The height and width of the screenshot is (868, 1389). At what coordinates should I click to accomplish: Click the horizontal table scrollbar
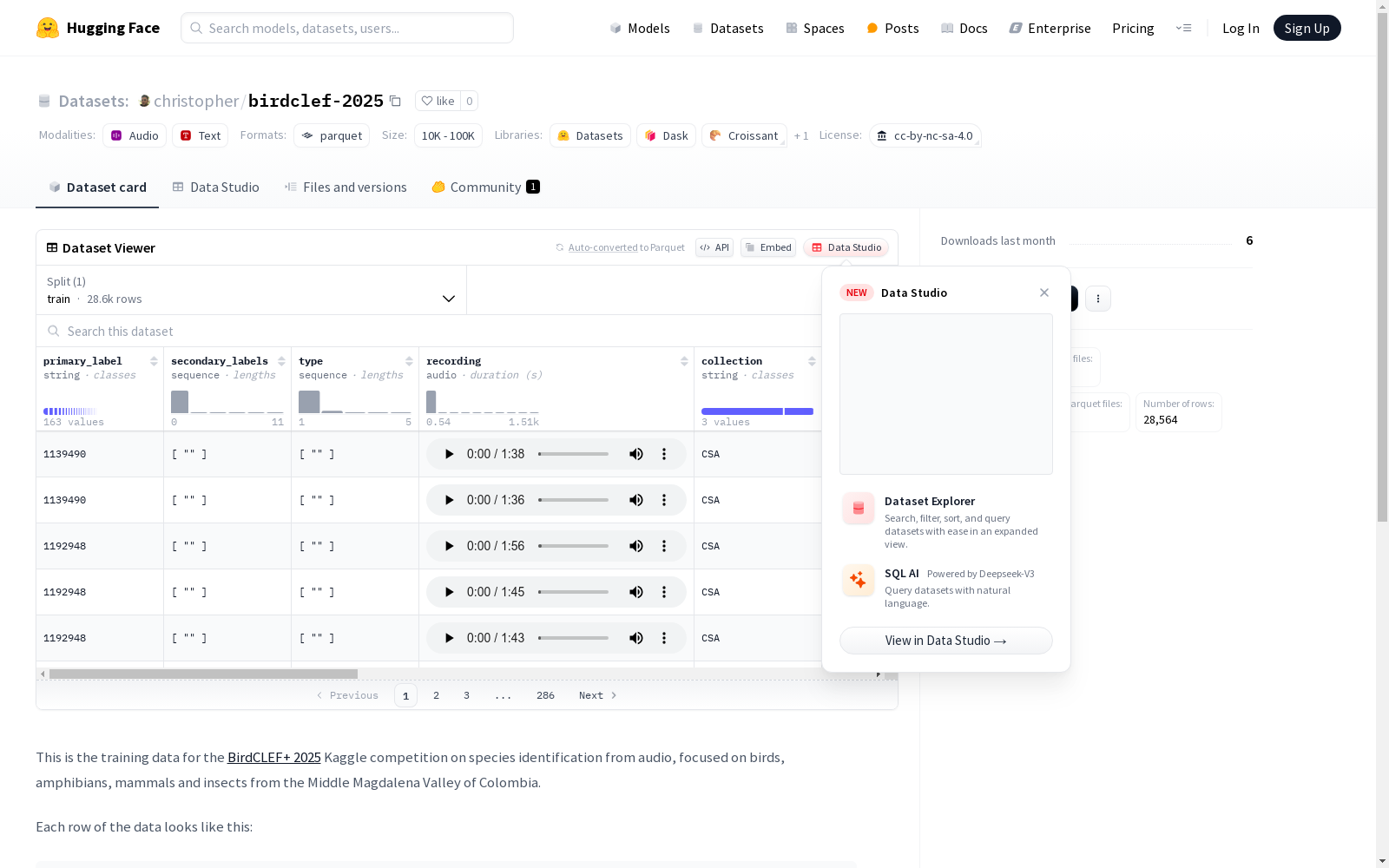(203, 674)
